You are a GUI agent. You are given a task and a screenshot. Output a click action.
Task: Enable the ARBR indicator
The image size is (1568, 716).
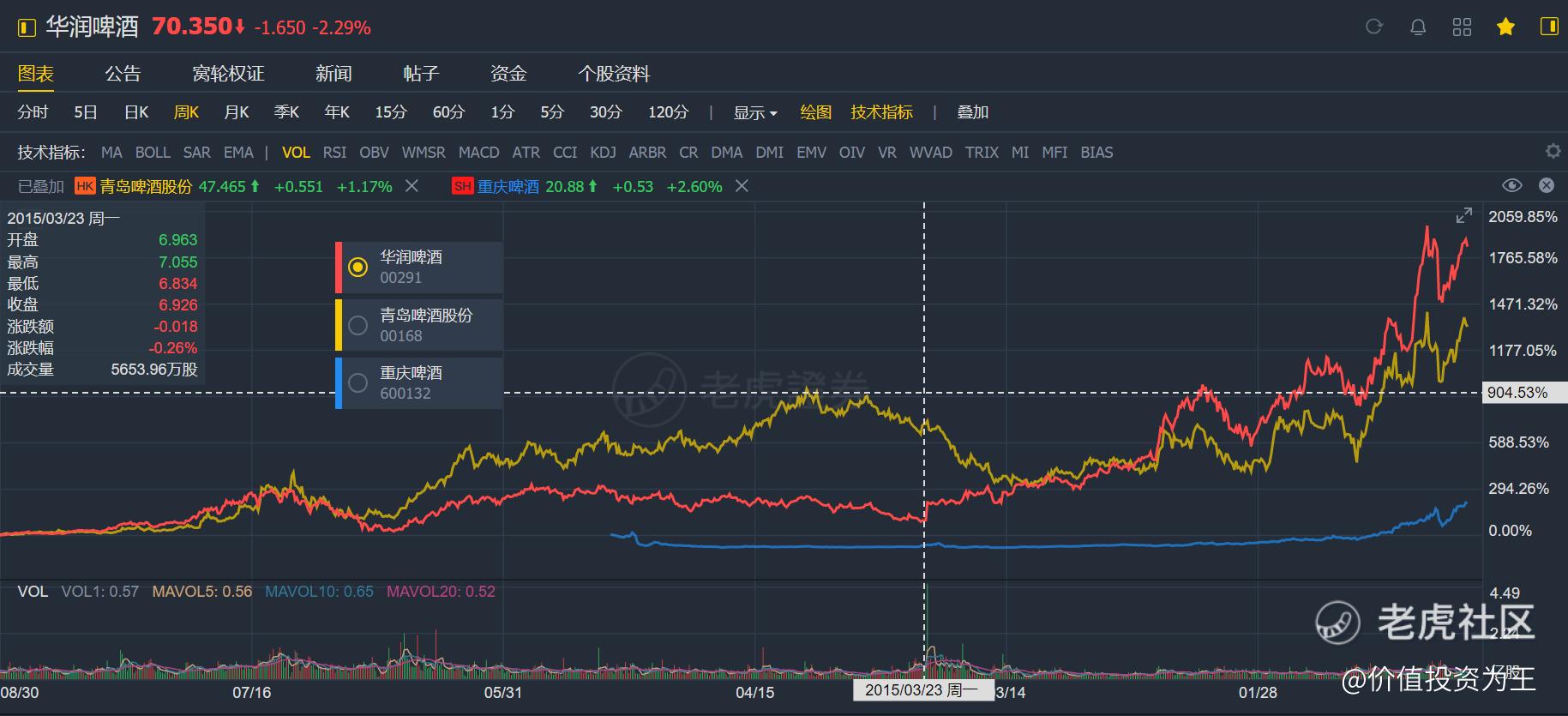pyautogui.click(x=647, y=152)
